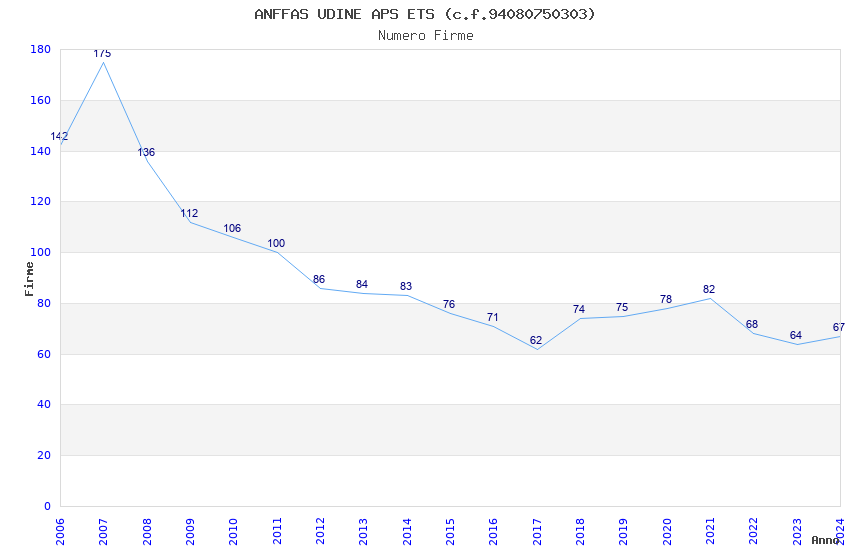Select the x-axis year 2017
The height and width of the screenshot is (550, 850).
[537, 532]
